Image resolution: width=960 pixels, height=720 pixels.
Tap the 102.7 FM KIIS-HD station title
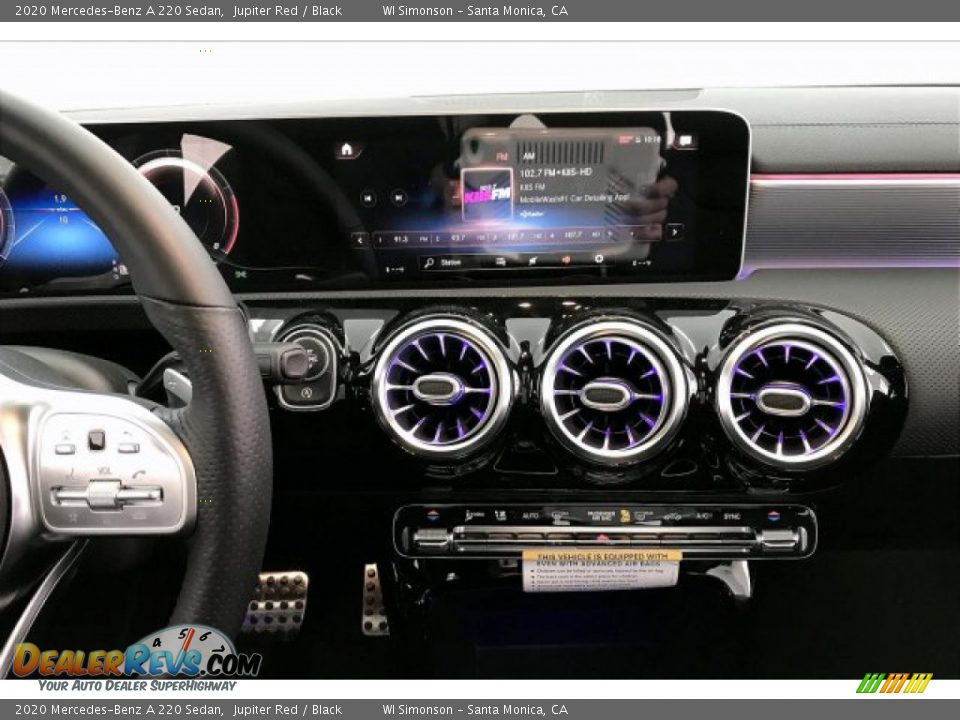pyautogui.click(x=556, y=173)
